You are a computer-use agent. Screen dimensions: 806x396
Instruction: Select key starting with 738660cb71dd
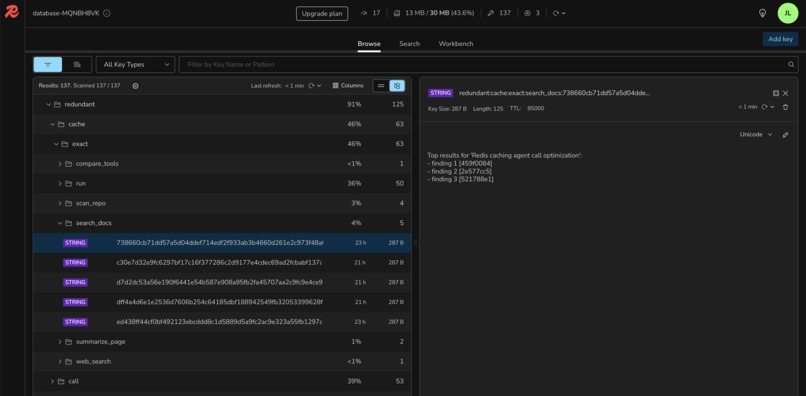(x=222, y=243)
